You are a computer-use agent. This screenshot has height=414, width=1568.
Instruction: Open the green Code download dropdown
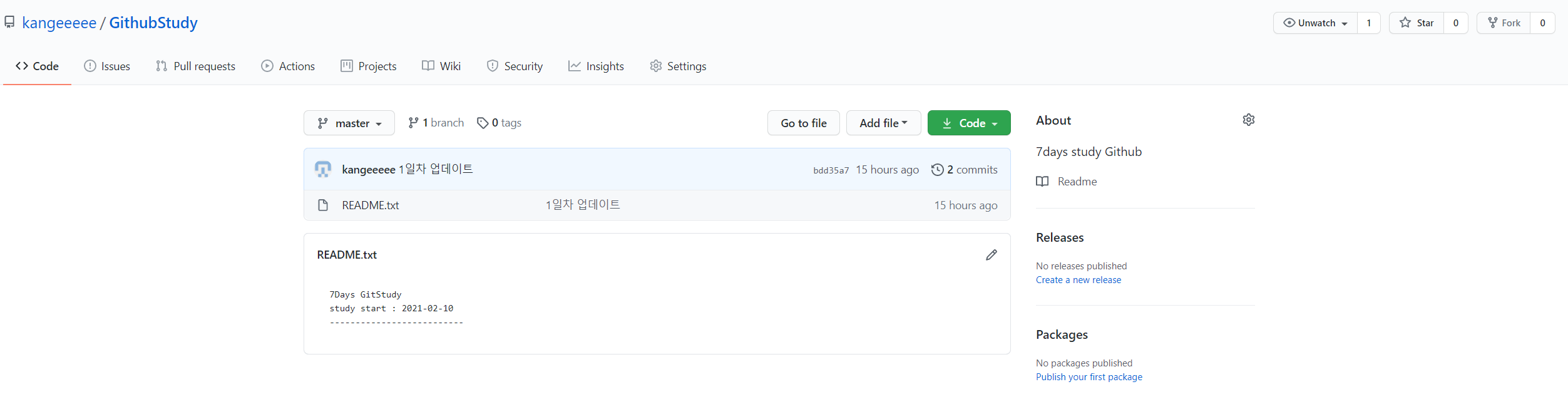tap(969, 123)
